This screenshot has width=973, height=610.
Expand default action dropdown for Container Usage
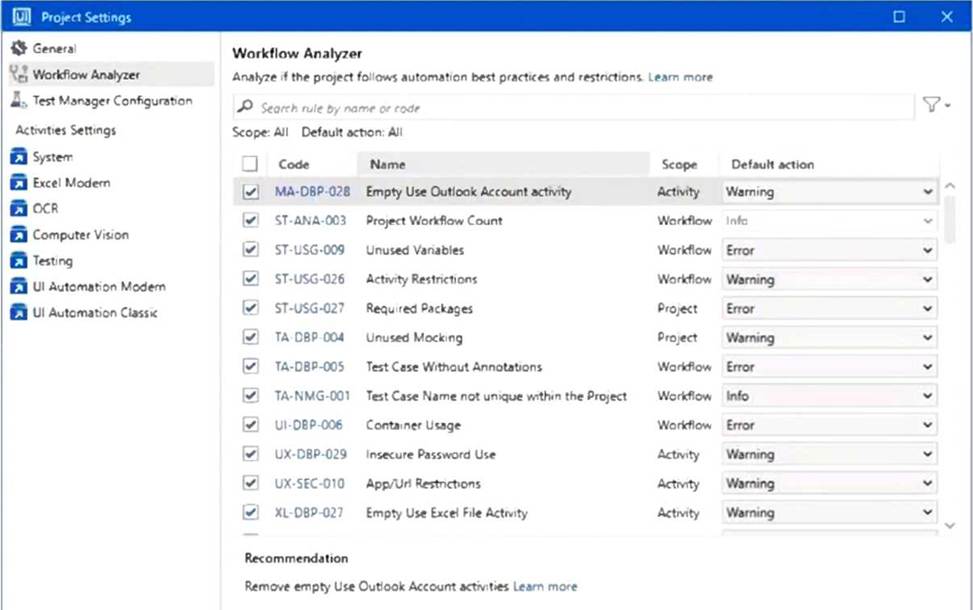[x=829, y=425]
